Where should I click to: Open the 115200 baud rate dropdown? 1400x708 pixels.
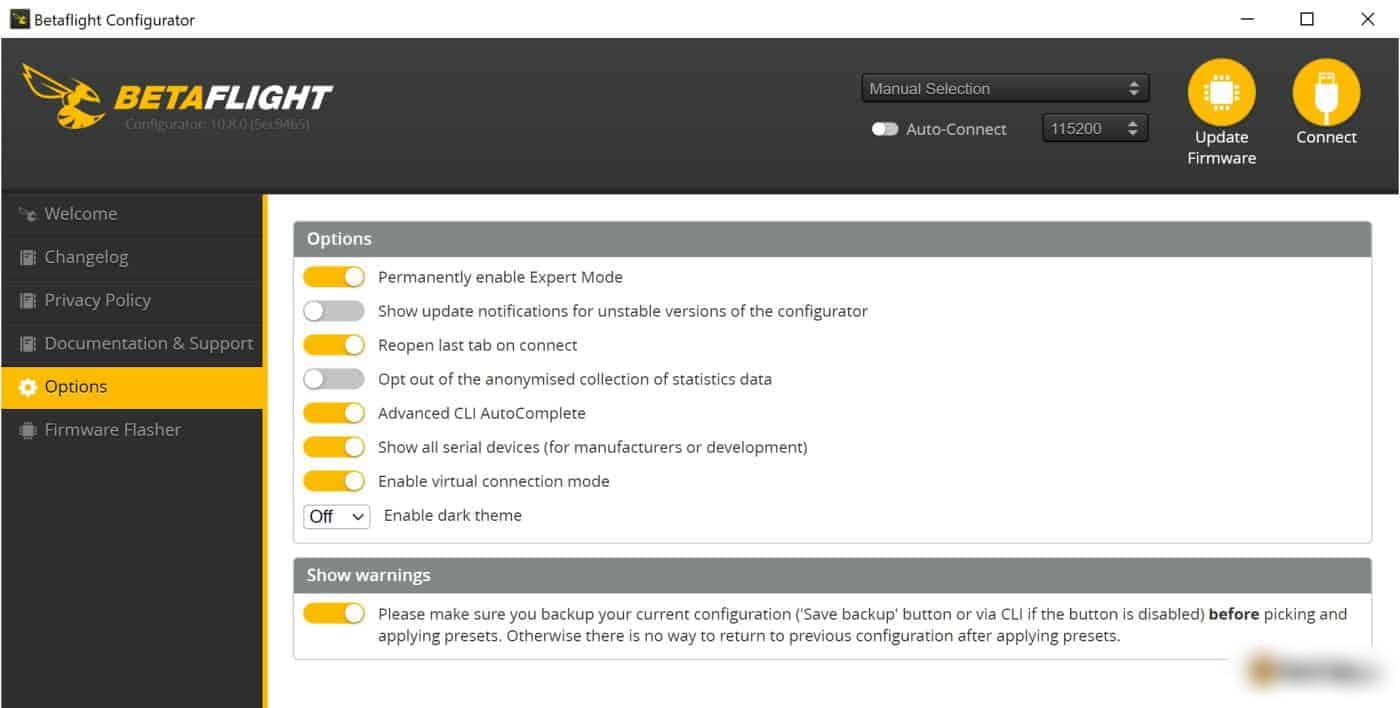[1094, 128]
